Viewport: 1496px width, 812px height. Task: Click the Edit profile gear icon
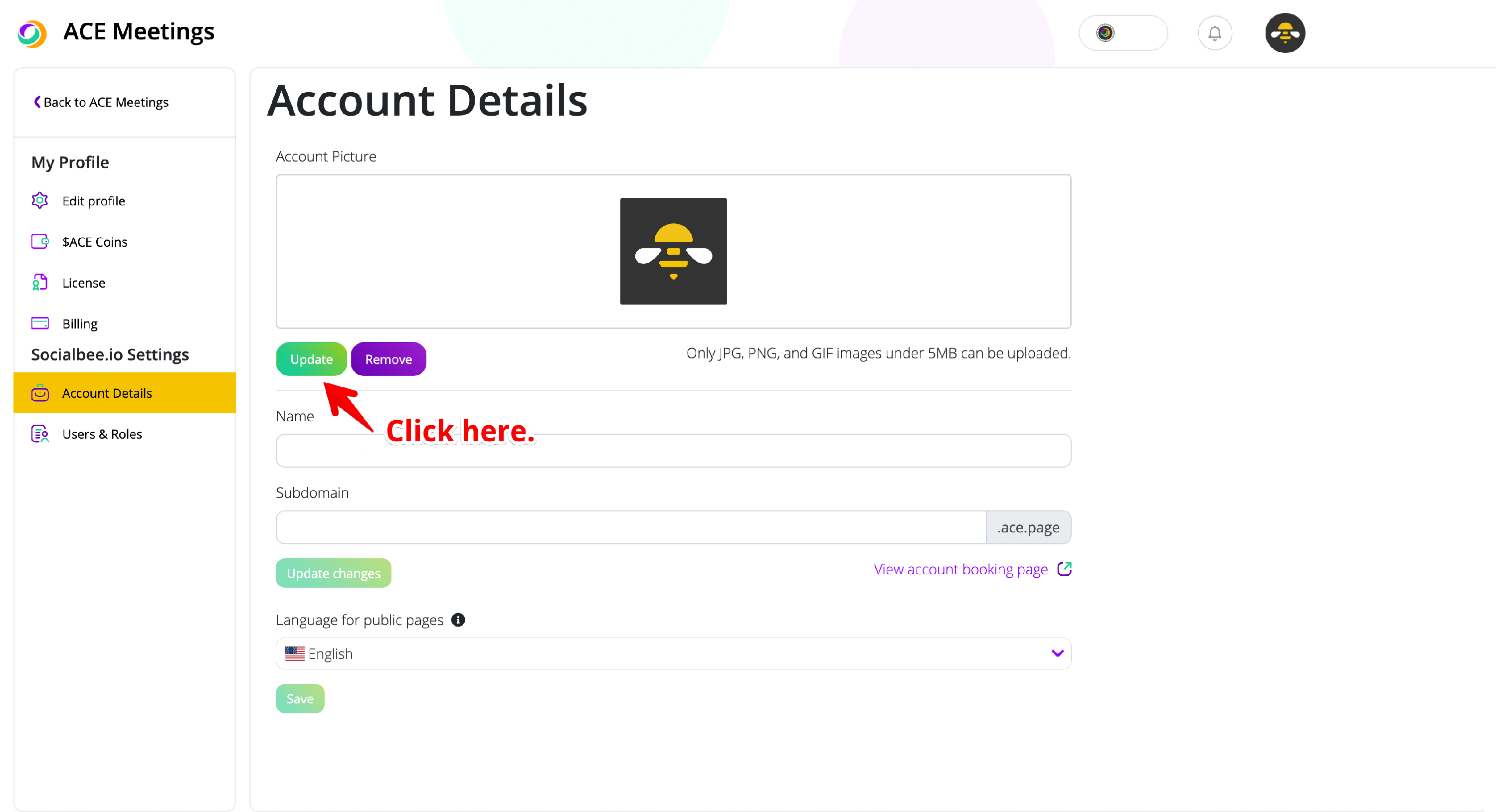coord(39,201)
